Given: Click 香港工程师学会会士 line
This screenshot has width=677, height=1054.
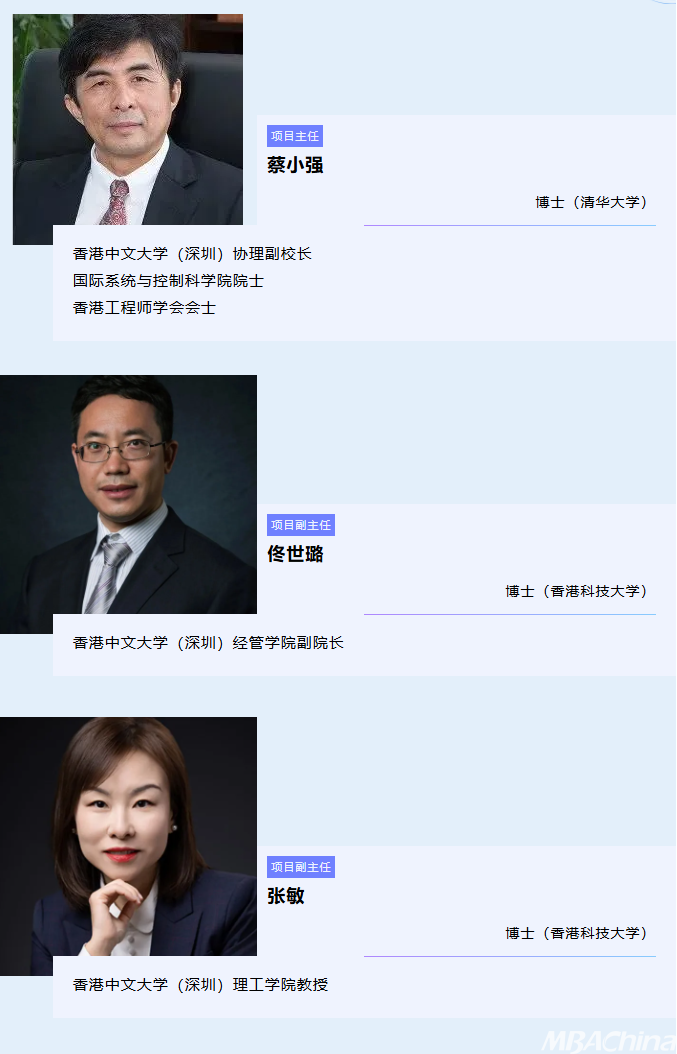Looking at the screenshot, I should [x=144, y=308].
